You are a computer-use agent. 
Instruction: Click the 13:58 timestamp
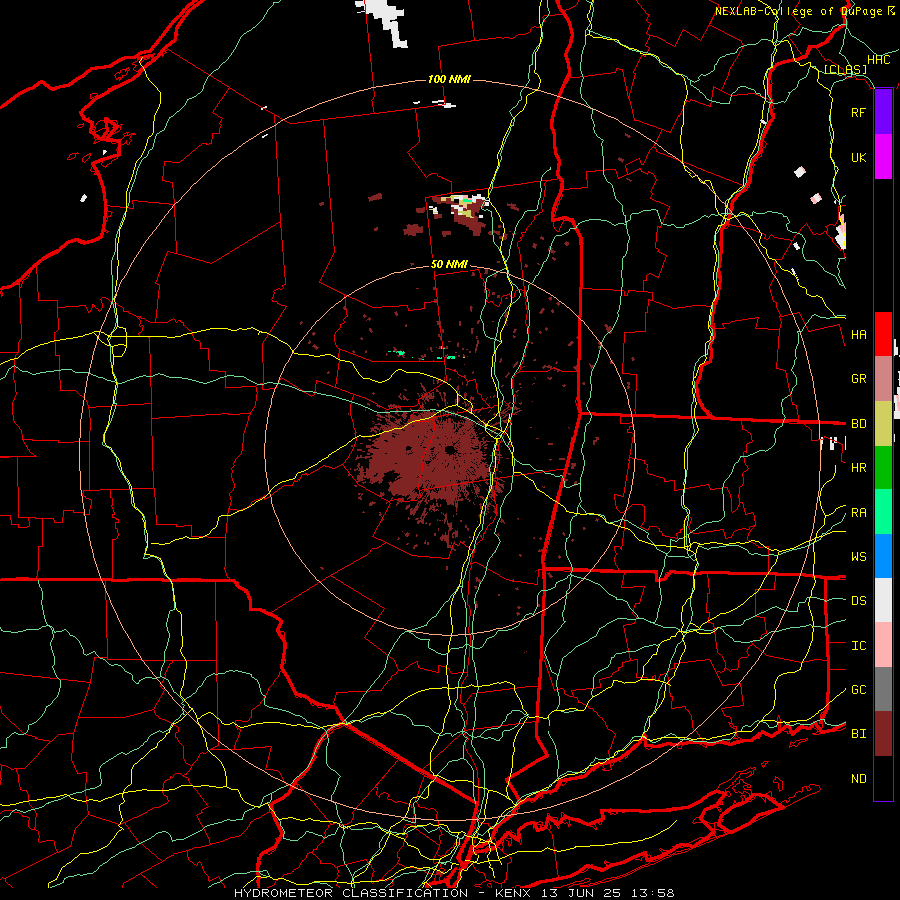[x=653, y=893]
